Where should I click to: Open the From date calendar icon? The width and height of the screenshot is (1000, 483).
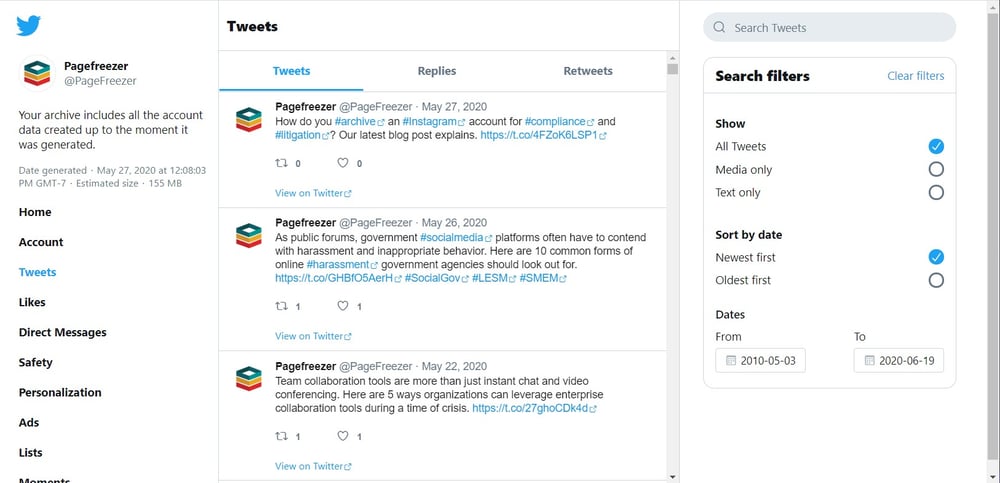point(731,360)
